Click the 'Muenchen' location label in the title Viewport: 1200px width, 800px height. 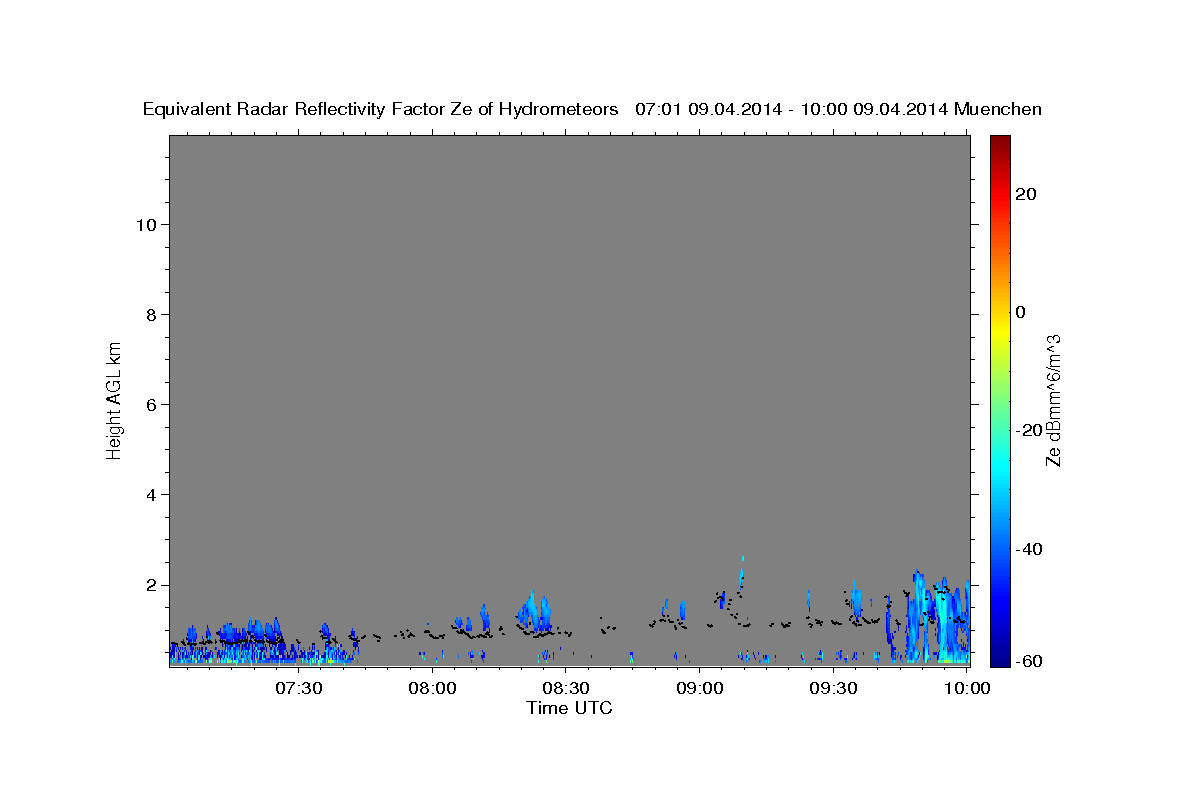coord(998,109)
